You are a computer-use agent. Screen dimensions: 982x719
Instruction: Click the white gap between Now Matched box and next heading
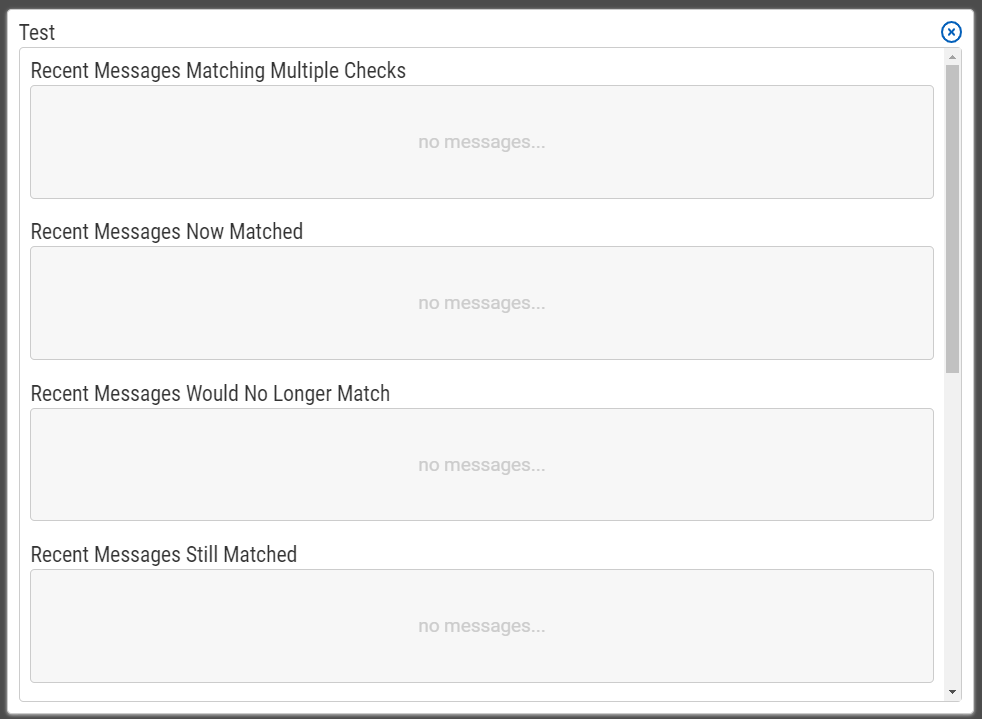click(482, 371)
